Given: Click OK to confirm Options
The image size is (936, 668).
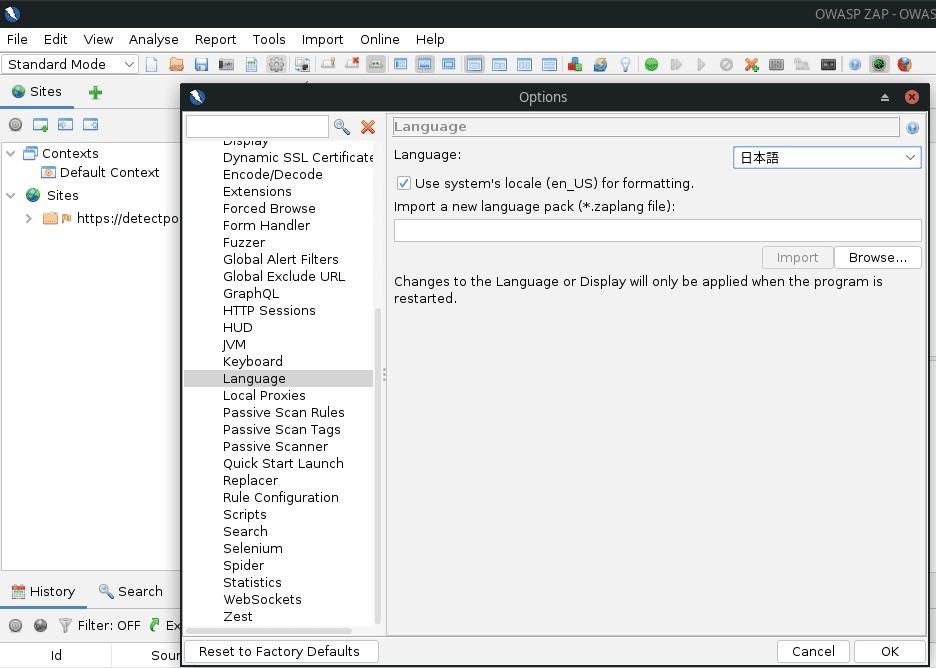Looking at the screenshot, I should (890, 651).
